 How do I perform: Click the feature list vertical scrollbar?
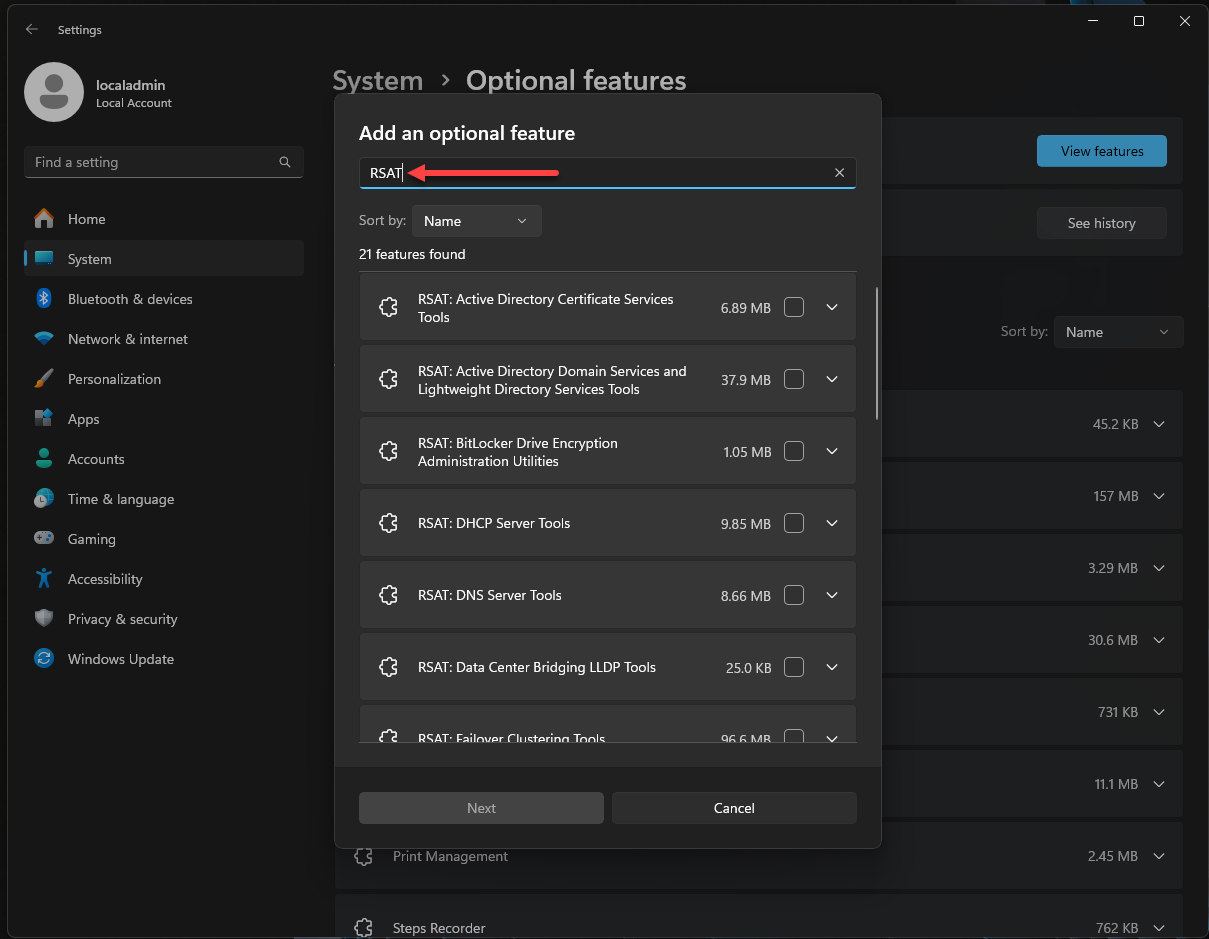click(x=877, y=354)
